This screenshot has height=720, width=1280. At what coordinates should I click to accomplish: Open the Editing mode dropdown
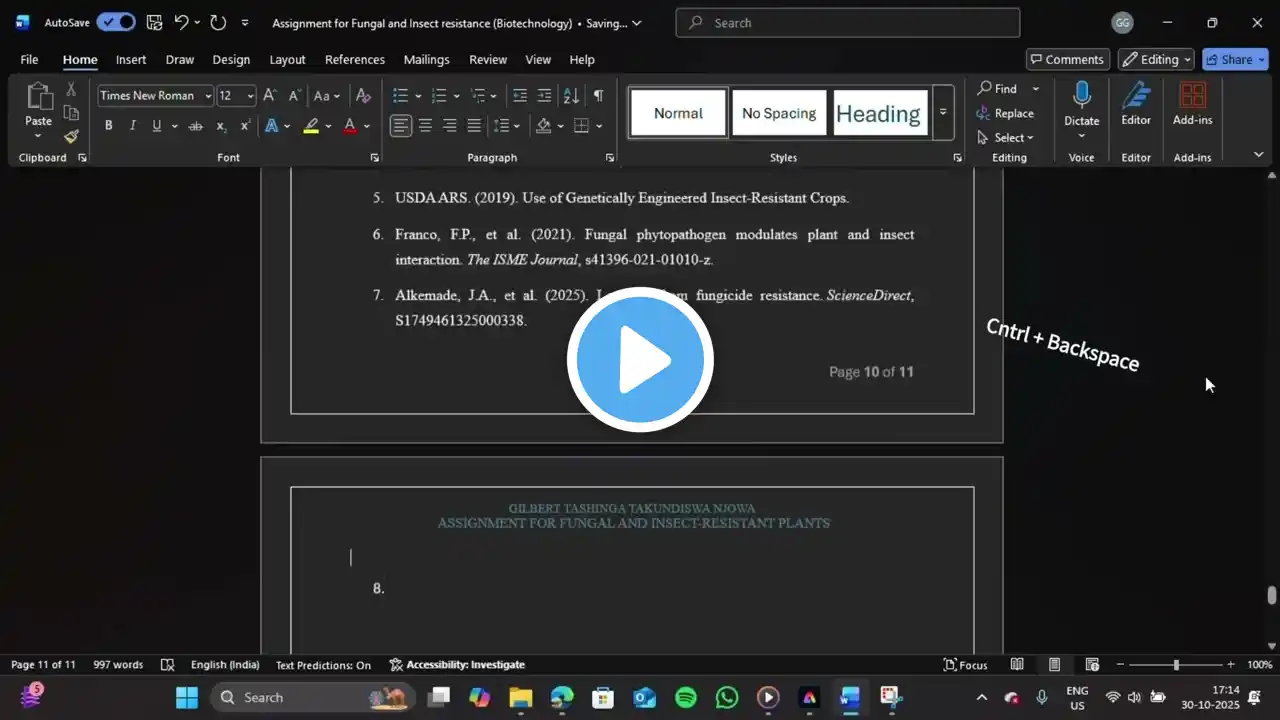[1156, 59]
